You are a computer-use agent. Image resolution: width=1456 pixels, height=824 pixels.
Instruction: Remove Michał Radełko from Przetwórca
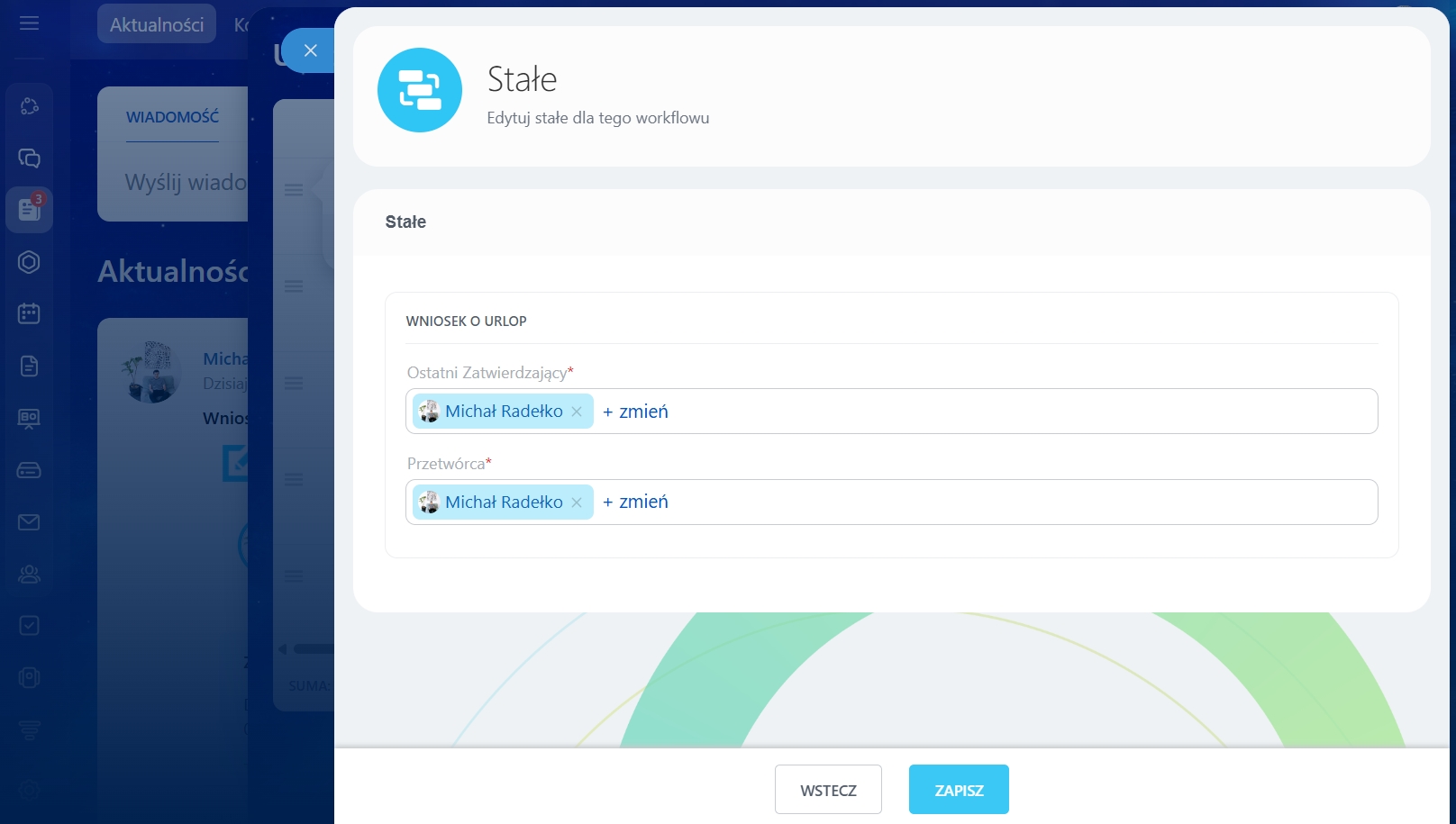(x=577, y=503)
